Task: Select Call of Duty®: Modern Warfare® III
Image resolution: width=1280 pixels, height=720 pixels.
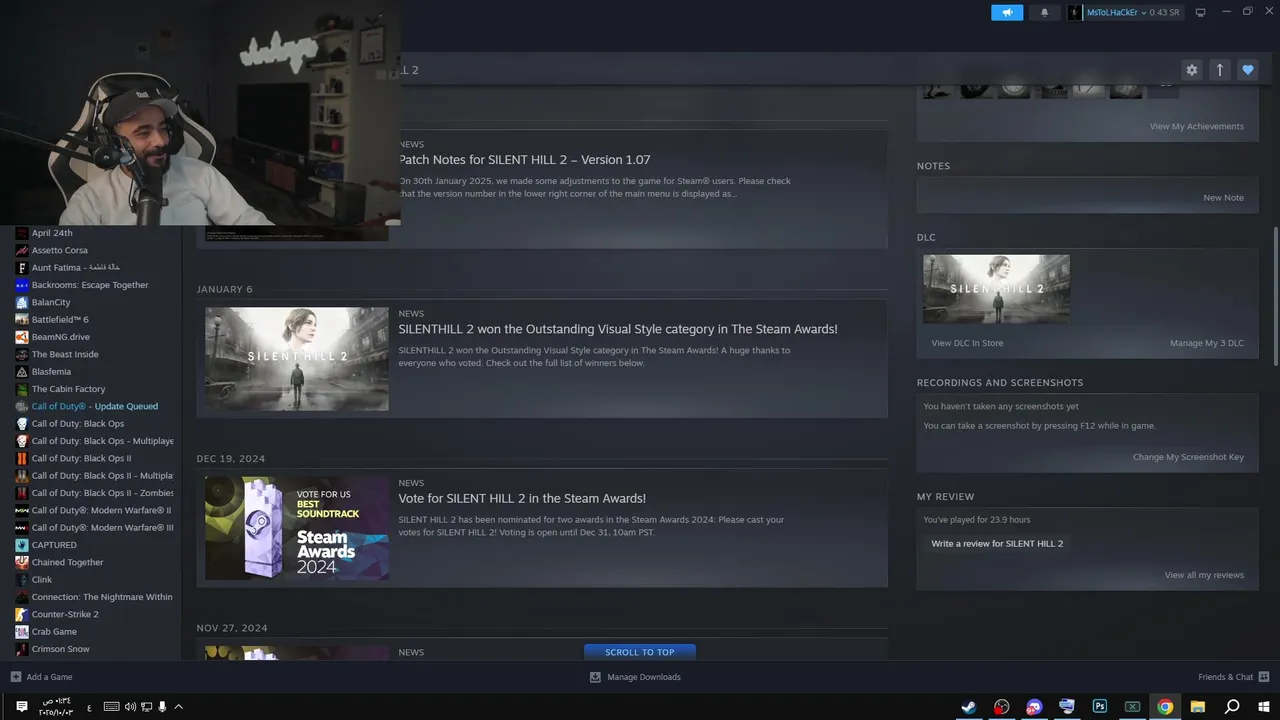Action: tap(102, 527)
